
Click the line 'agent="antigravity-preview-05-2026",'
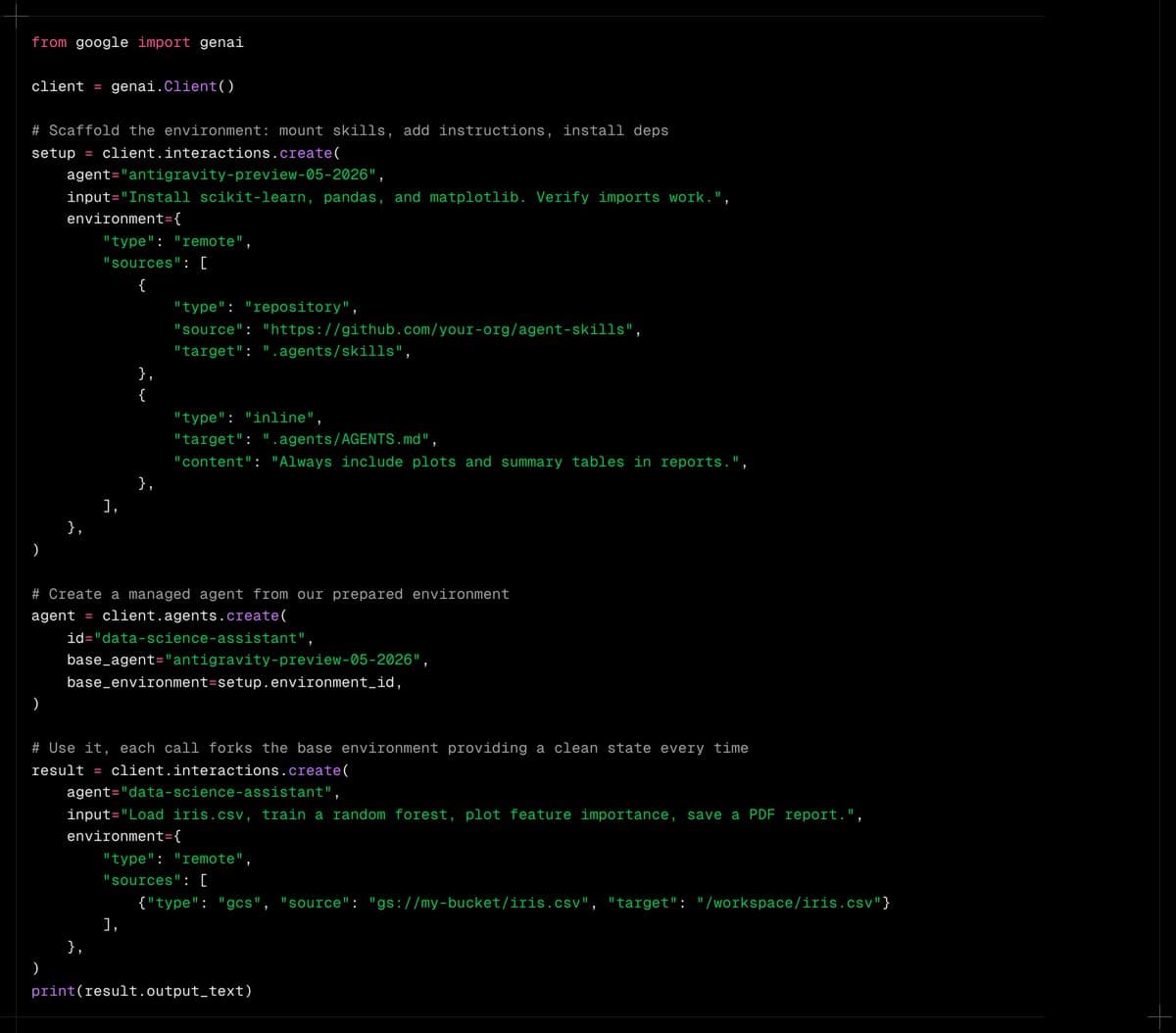[x=225, y=175]
